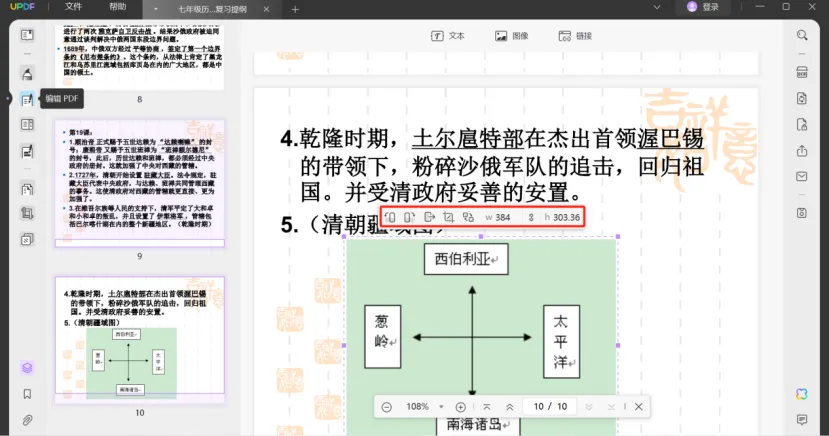
Task: Run OCR recognition from right sidebar
Action: click(x=802, y=72)
